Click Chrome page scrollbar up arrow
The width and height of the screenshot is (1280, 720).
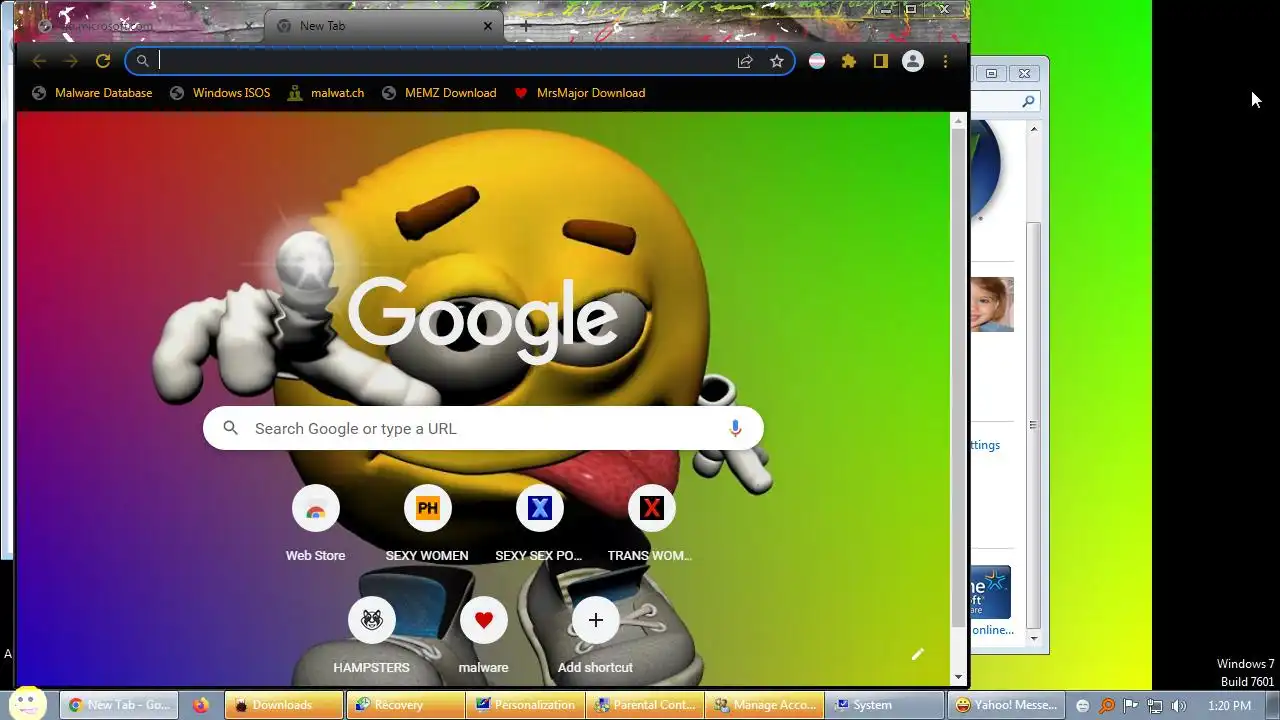point(959,121)
